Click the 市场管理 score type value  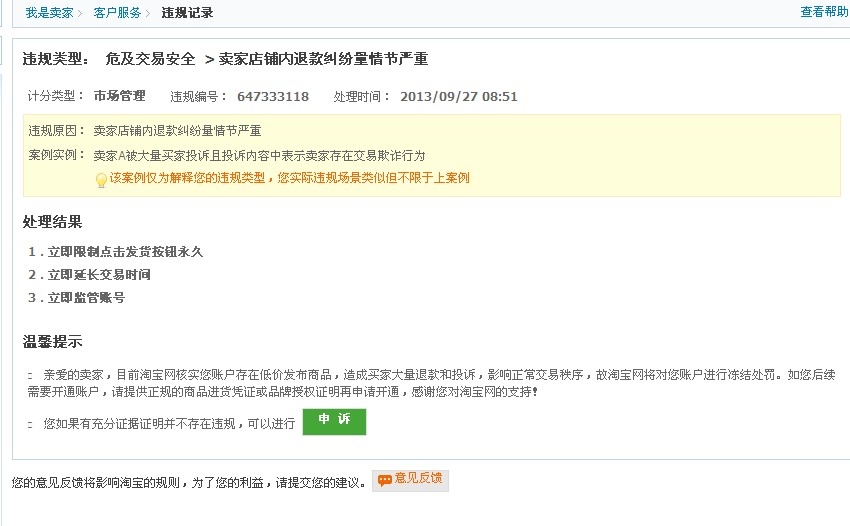119,96
